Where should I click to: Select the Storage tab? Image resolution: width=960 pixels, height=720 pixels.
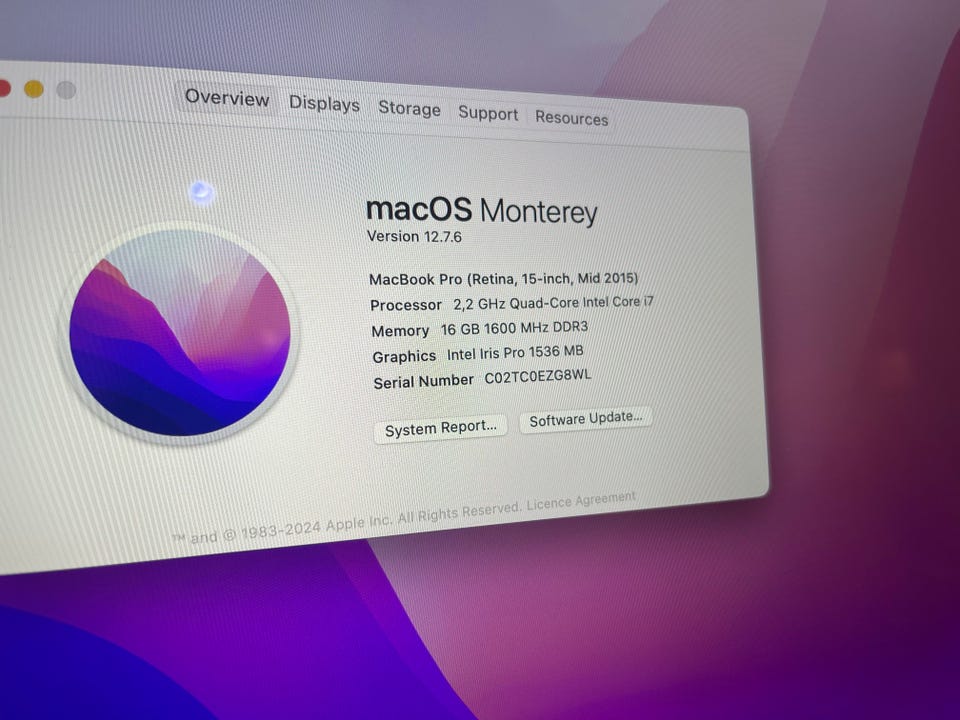pos(409,108)
